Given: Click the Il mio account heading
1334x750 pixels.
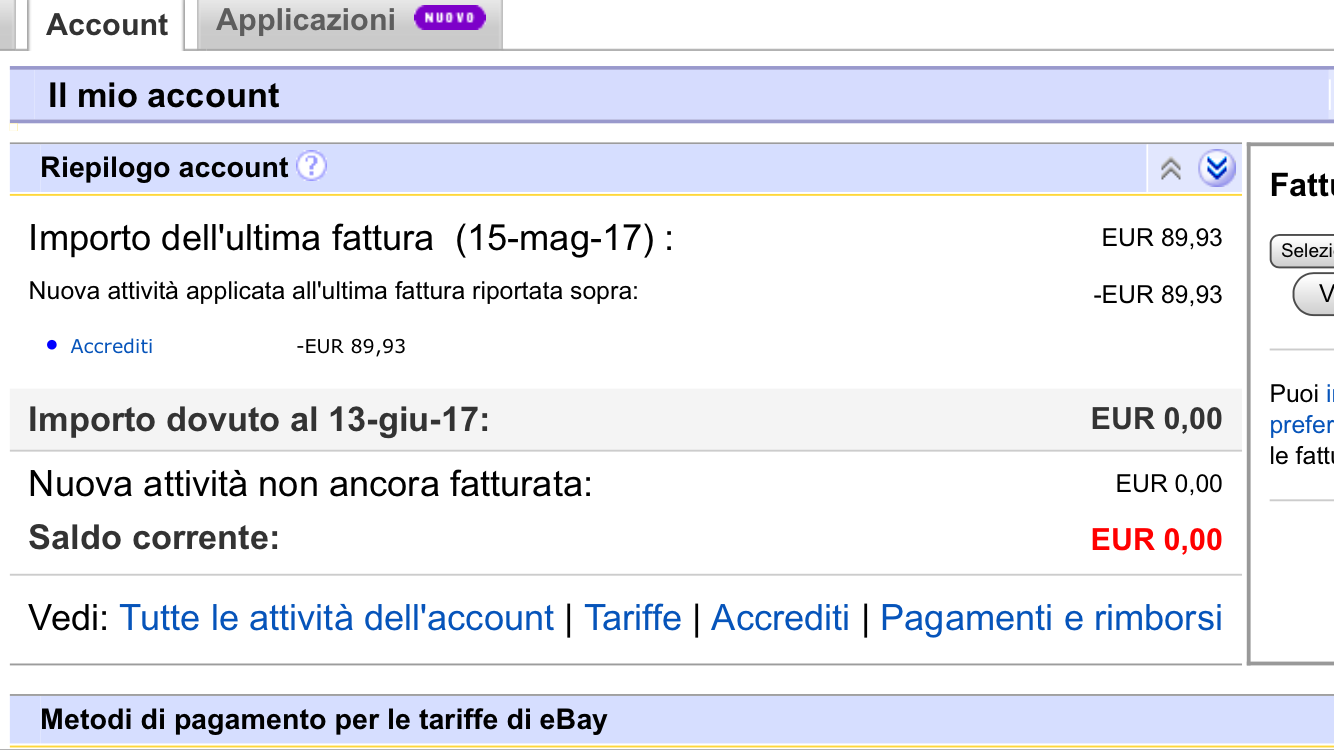Looking at the screenshot, I should point(164,96).
